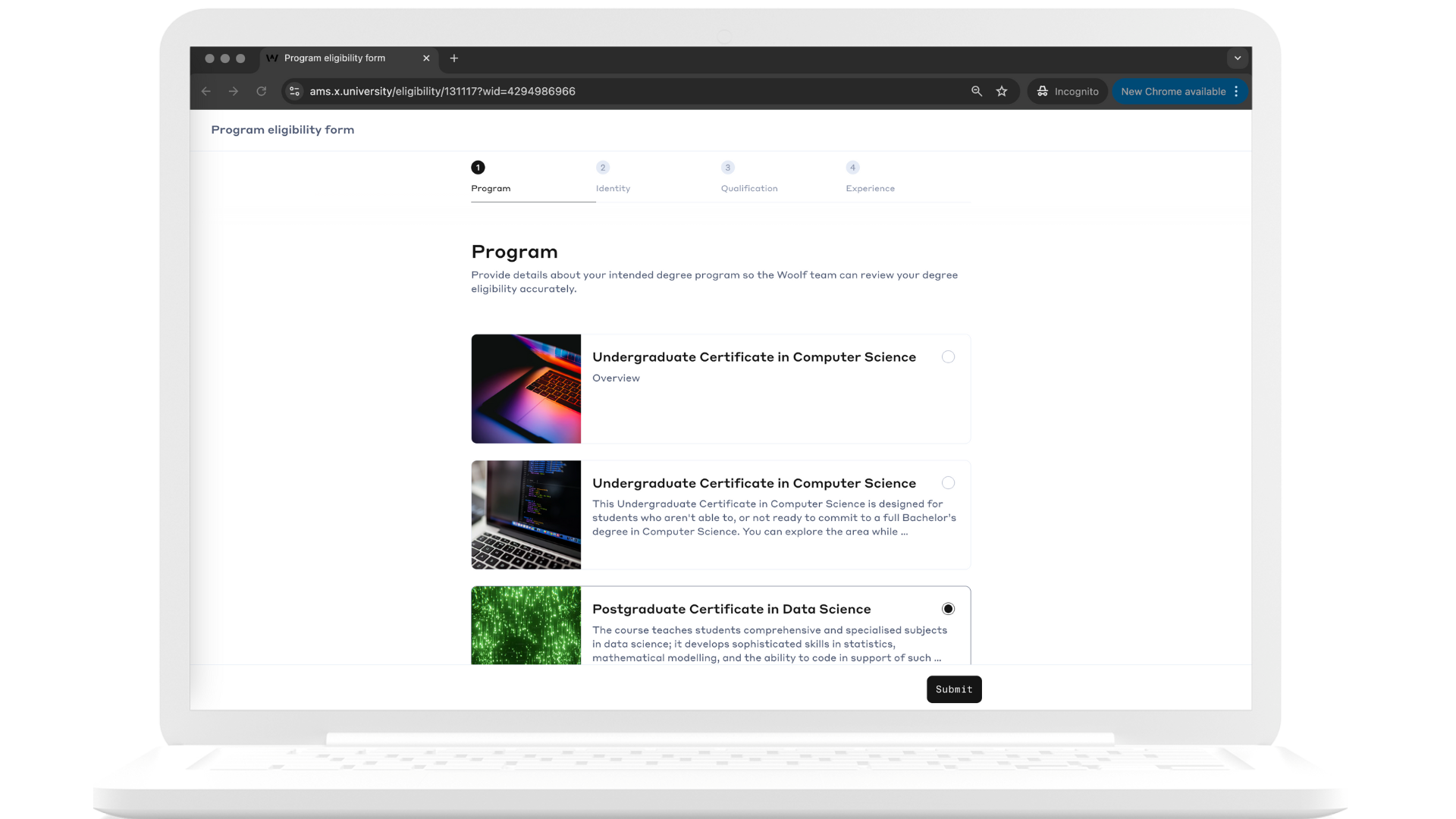Click the zoom magnifier icon in address bar
The width and height of the screenshot is (1456, 819).
[977, 91]
